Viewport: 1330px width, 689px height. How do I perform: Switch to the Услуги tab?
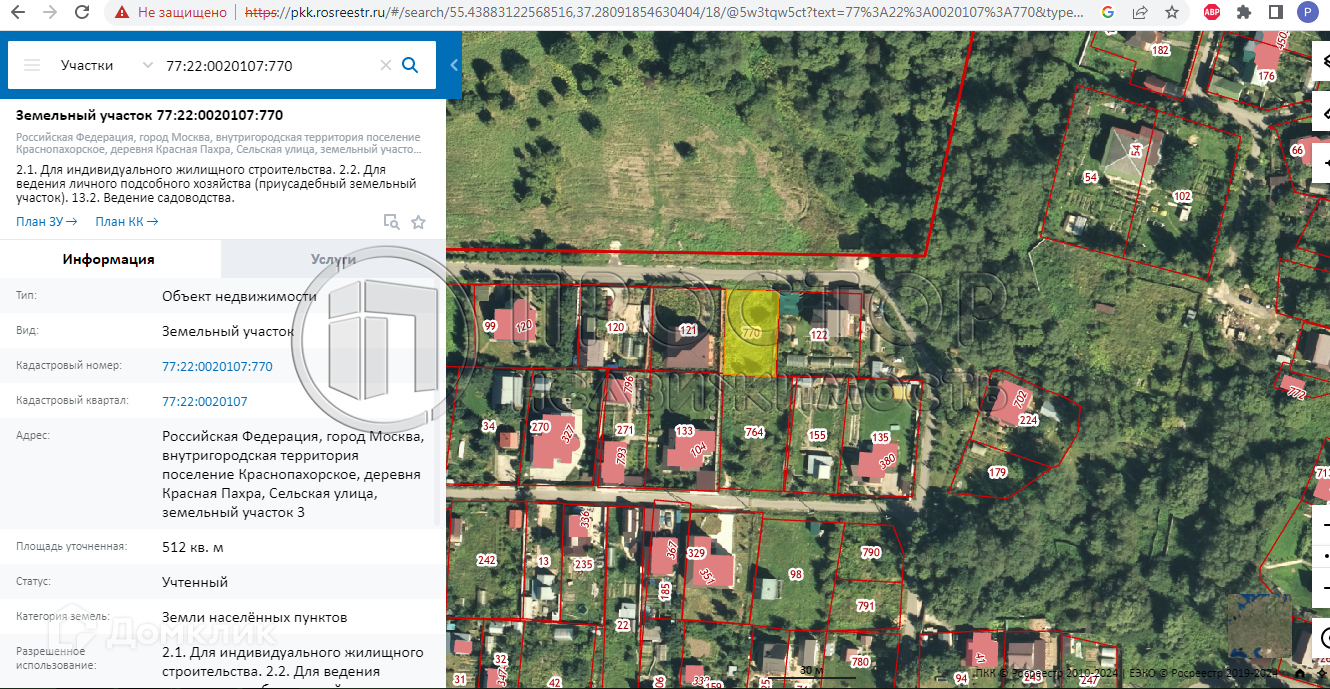point(333,259)
